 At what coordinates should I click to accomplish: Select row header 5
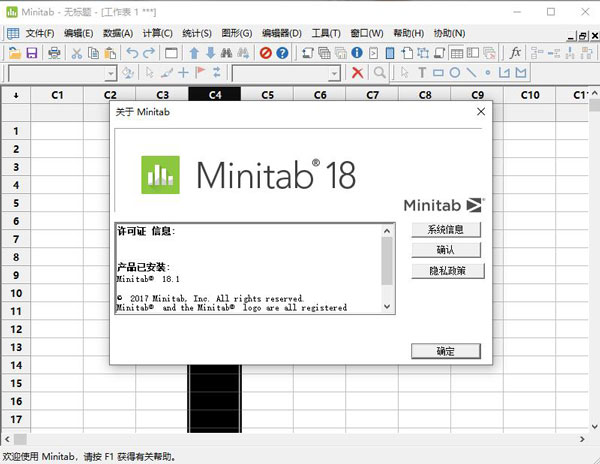pos(16,203)
